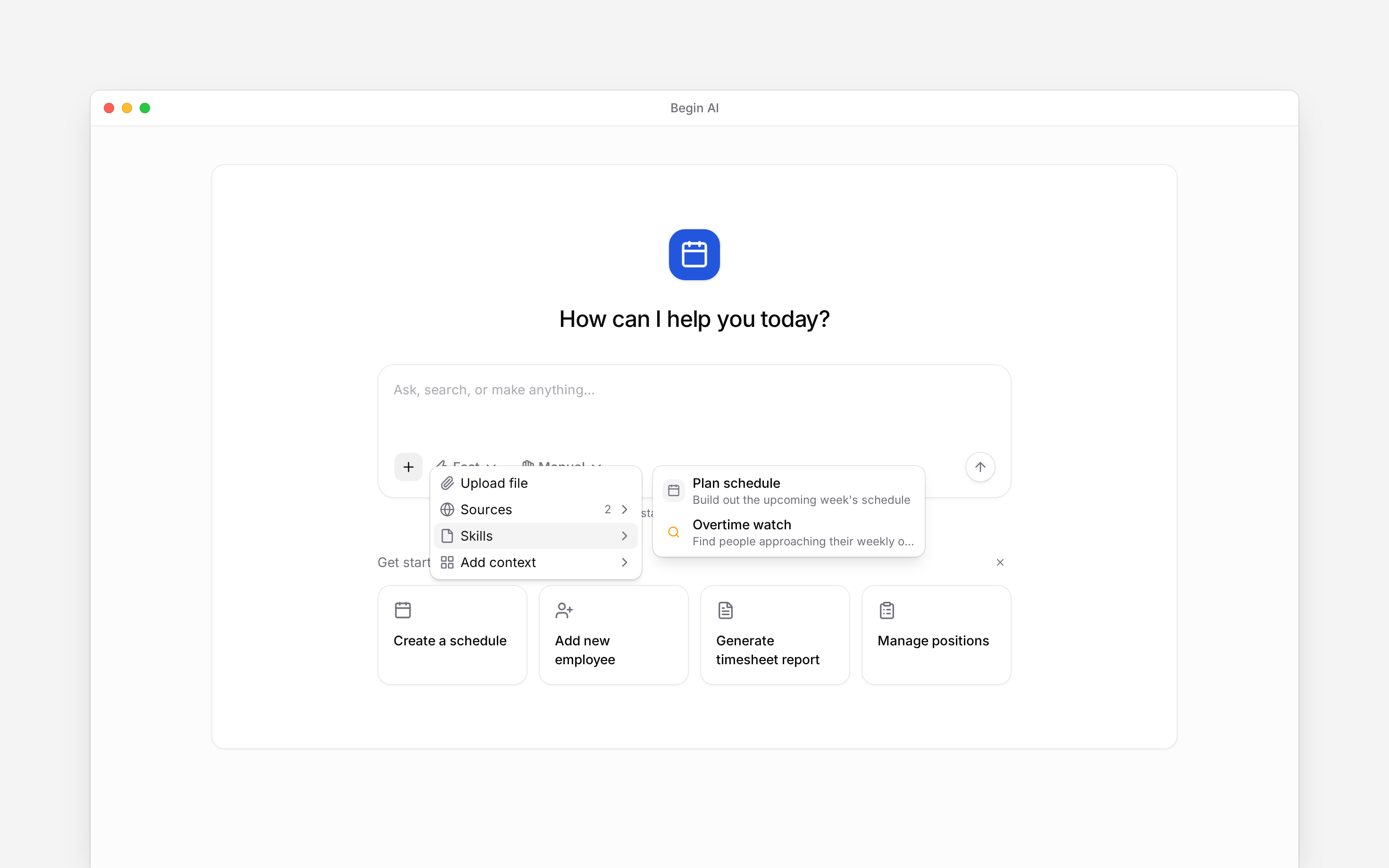
Task: Click the blue calendar app logo
Action: [x=694, y=255]
